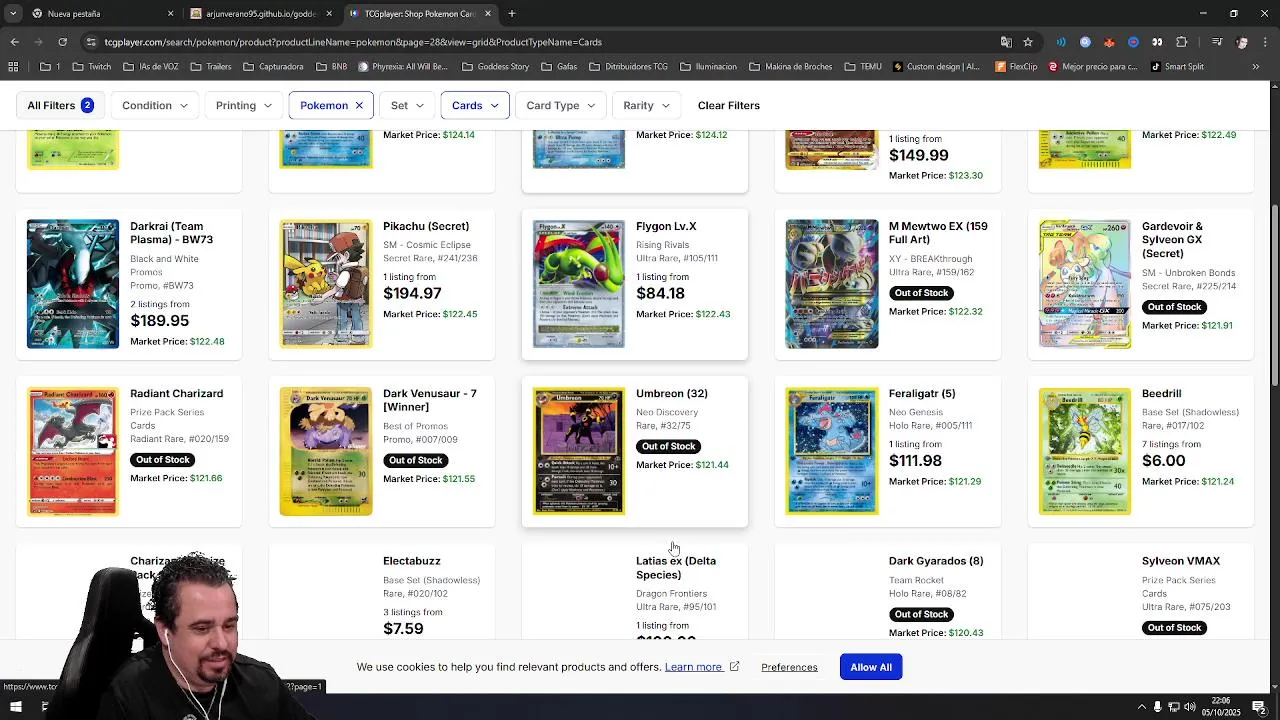Open the MetaMask fox extension icon
The height and width of the screenshot is (720, 1280).
tap(1109, 42)
